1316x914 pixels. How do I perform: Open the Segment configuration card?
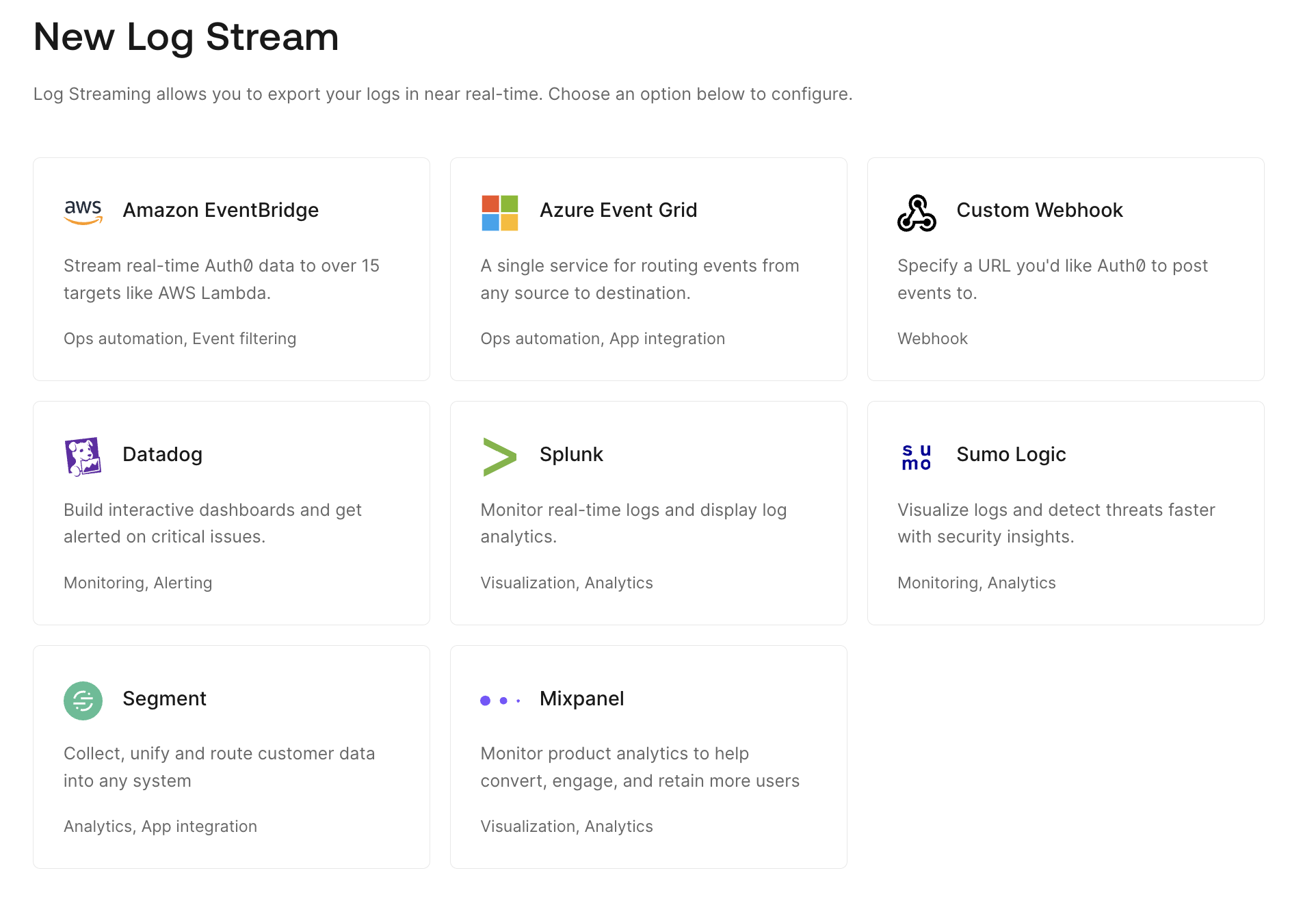[x=231, y=757]
